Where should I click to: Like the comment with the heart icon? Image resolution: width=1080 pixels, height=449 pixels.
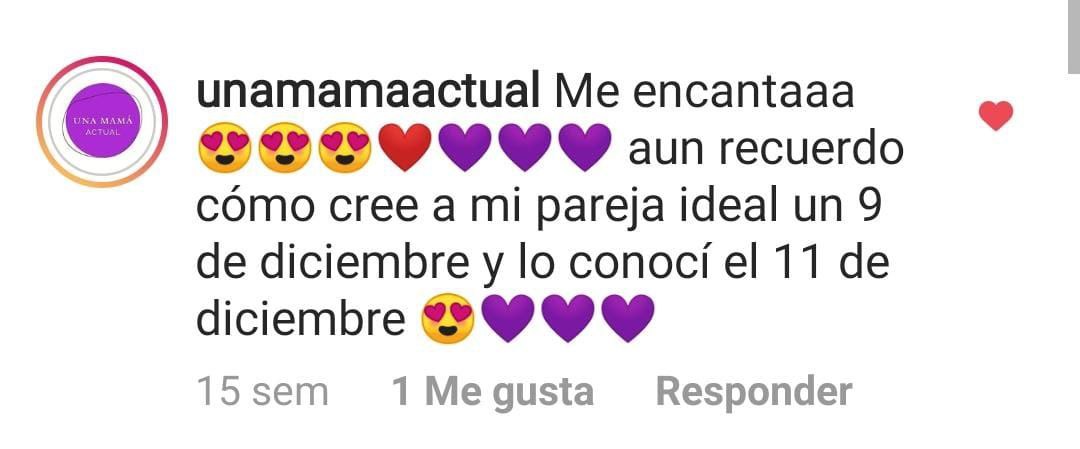pyautogui.click(x=995, y=116)
